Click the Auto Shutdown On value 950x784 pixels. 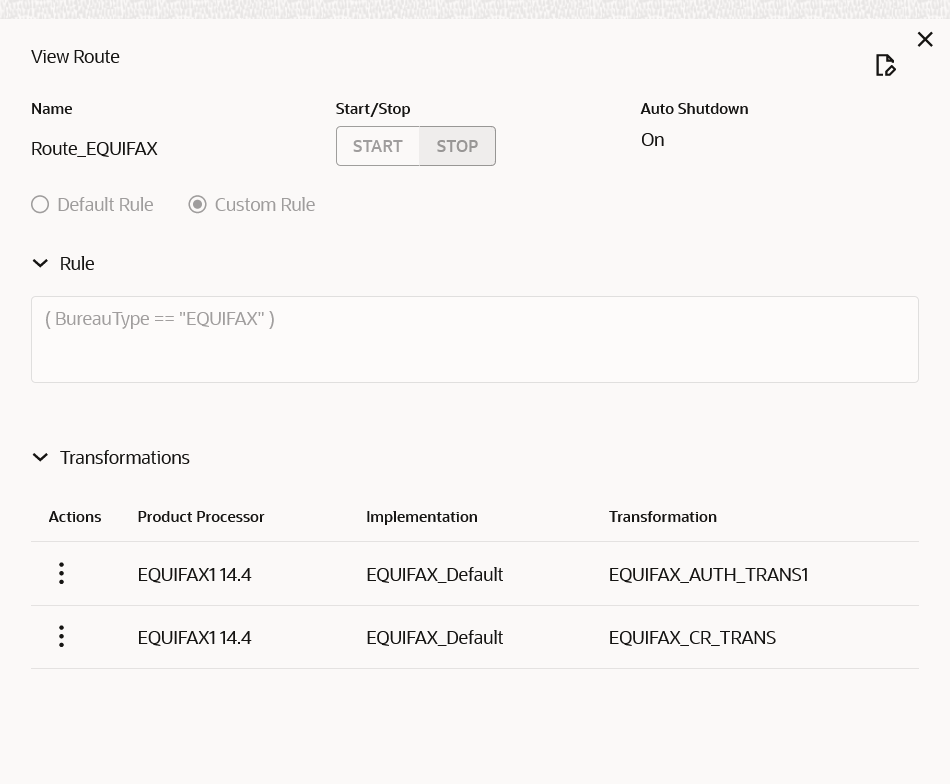[653, 140]
